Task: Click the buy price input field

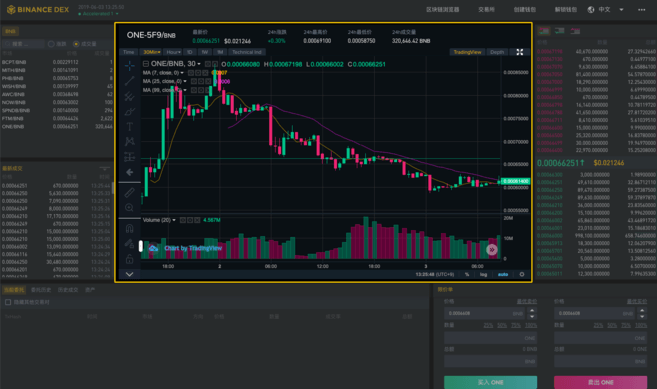Action: [485, 313]
